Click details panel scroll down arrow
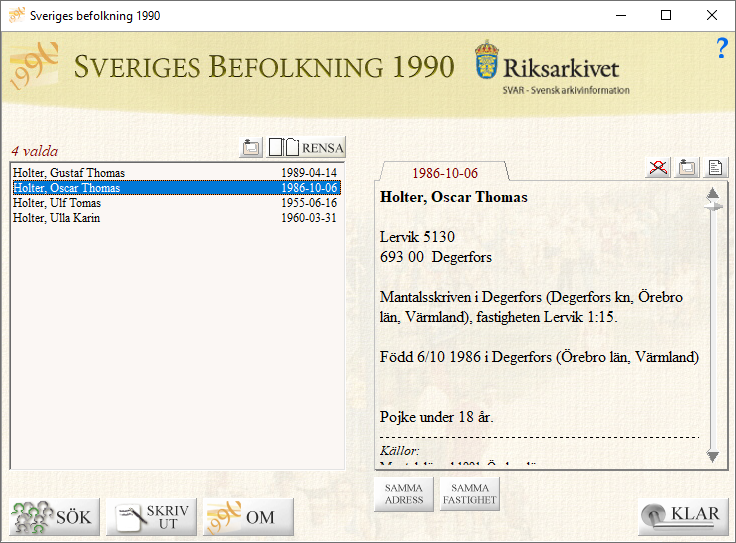736x543 pixels. (713, 456)
